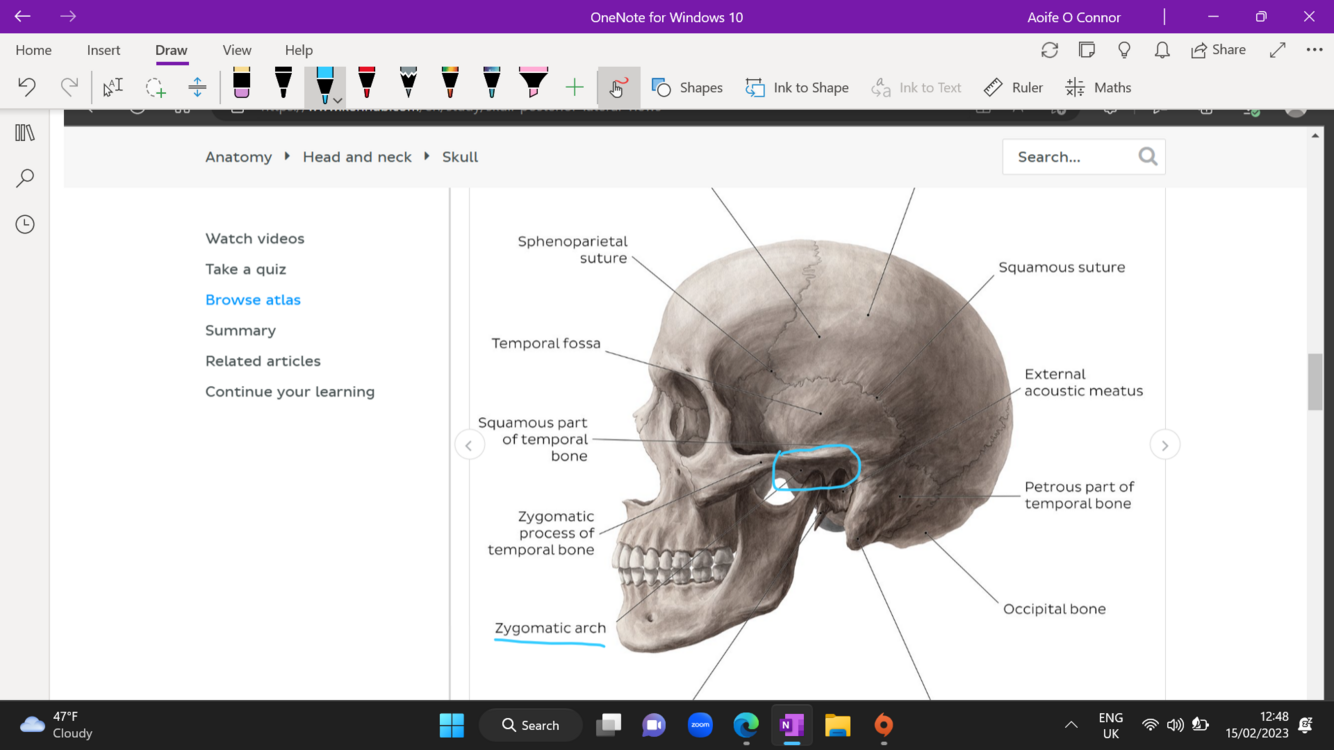Screen dimensions: 1334x750
Task: Click Take a quiz link
Action: (246, 269)
